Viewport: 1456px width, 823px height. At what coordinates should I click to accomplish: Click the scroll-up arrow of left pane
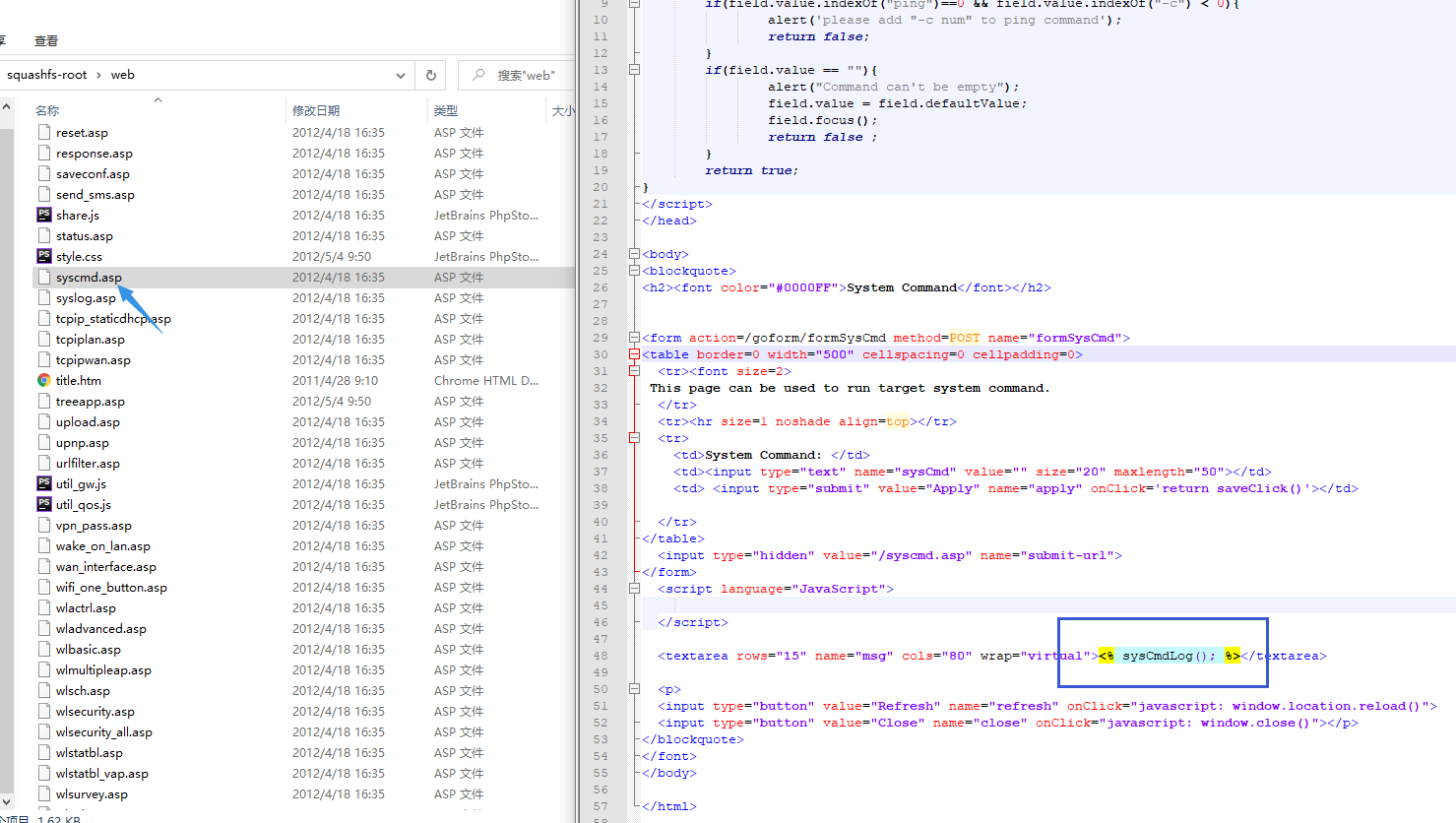[x=7, y=107]
